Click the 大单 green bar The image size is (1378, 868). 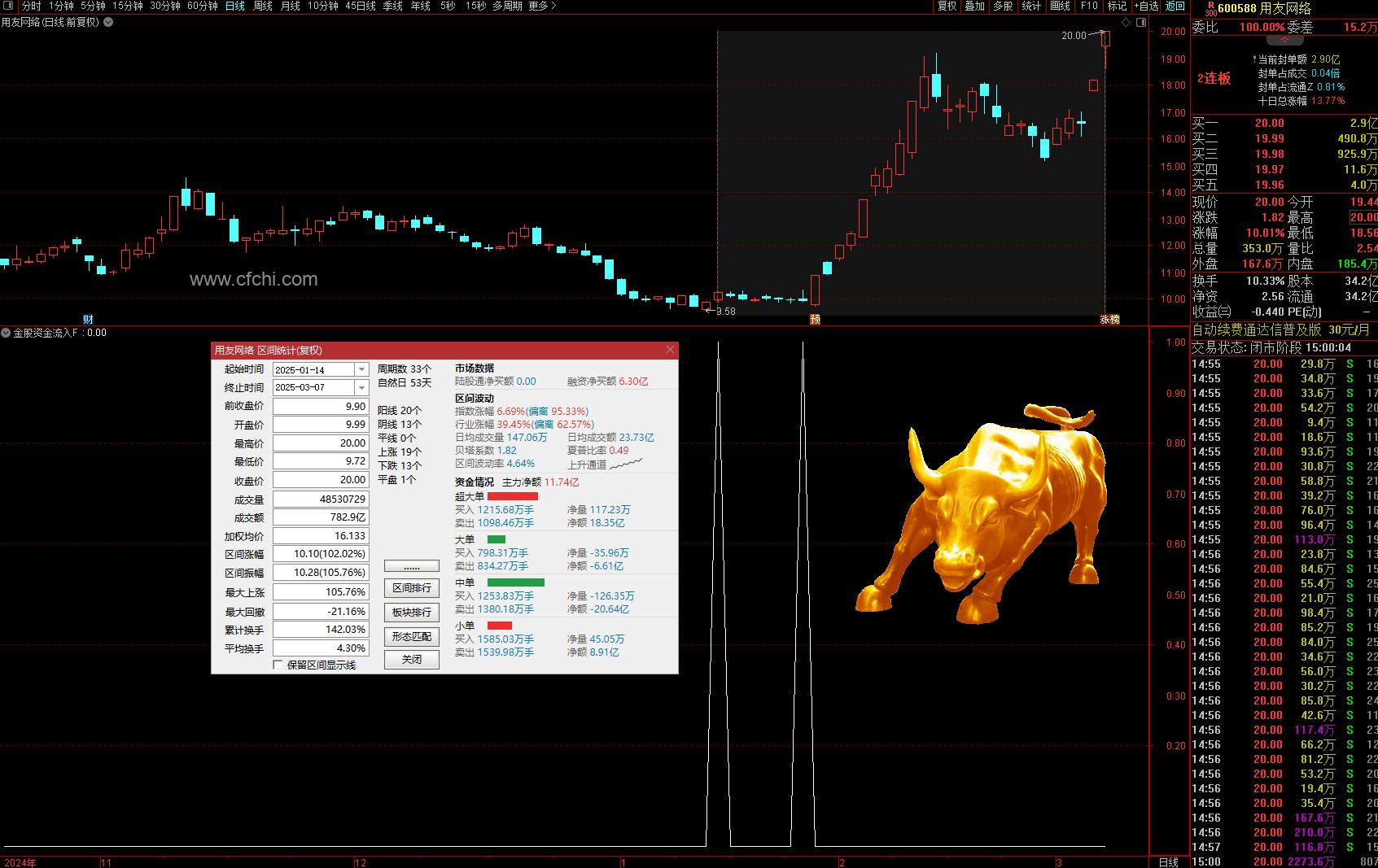coord(497,539)
